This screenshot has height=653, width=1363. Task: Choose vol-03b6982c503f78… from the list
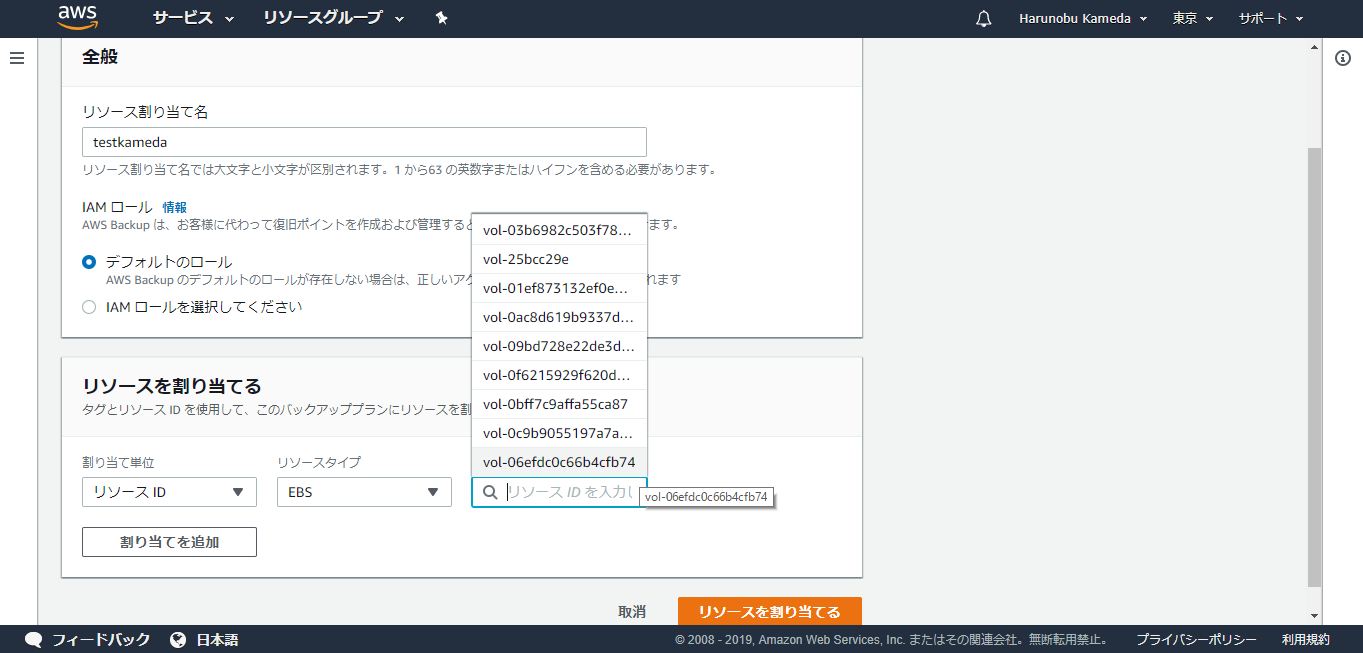tap(559, 230)
